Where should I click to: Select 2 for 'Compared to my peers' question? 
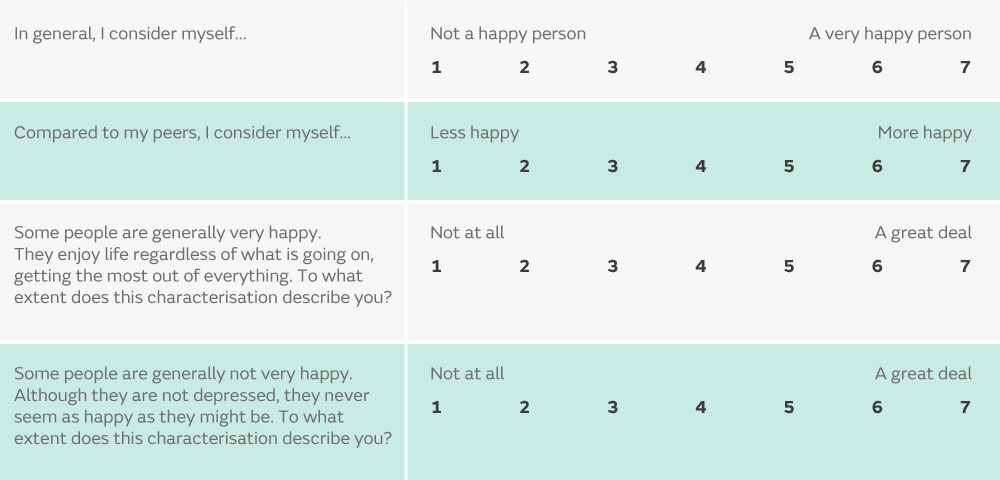pyautogui.click(x=524, y=166)
